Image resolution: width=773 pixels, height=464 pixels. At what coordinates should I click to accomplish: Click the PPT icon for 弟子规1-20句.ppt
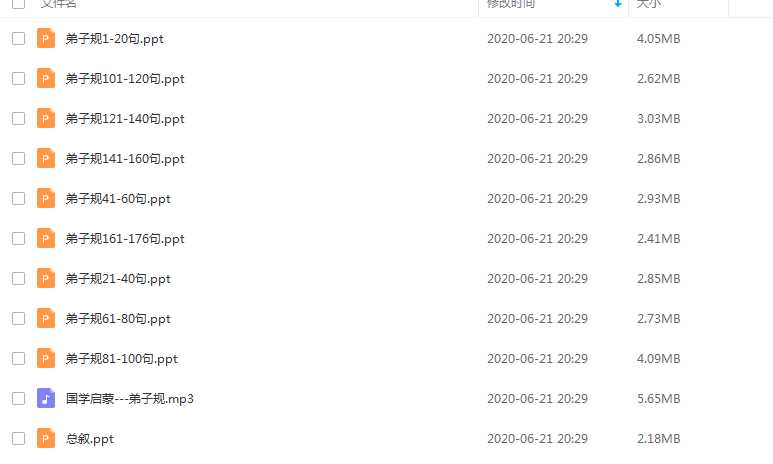click(45, 38)
